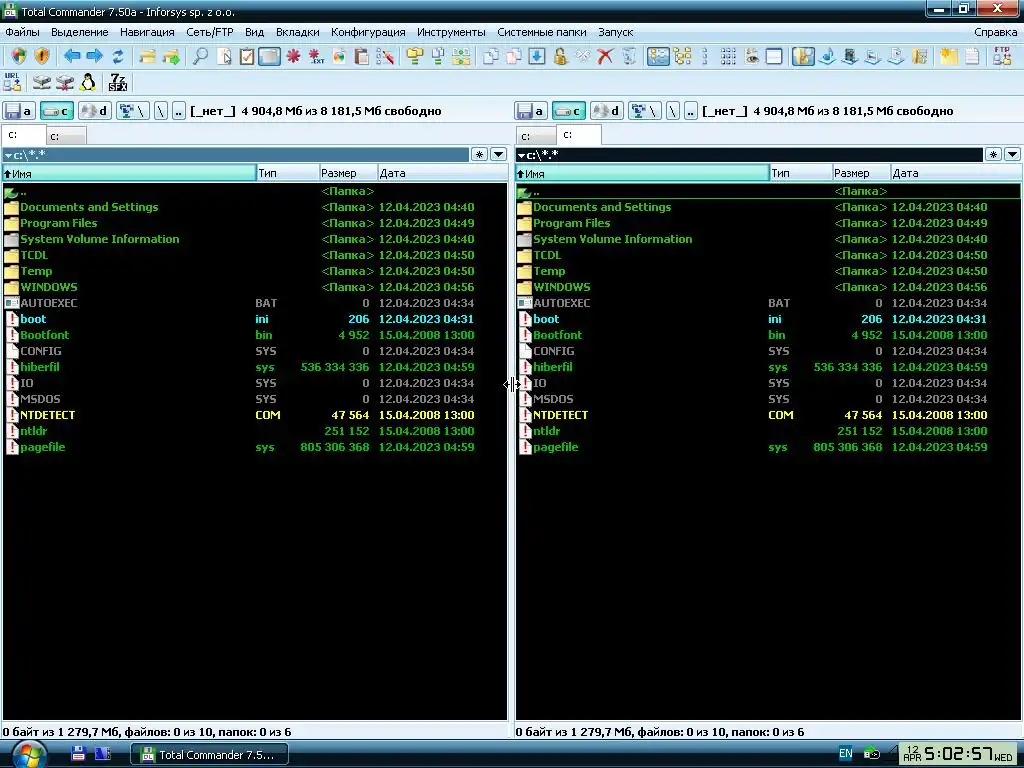1024x768 pixels.
Task: Sort left panel by Тип column
Action: (x=287, y=173)
